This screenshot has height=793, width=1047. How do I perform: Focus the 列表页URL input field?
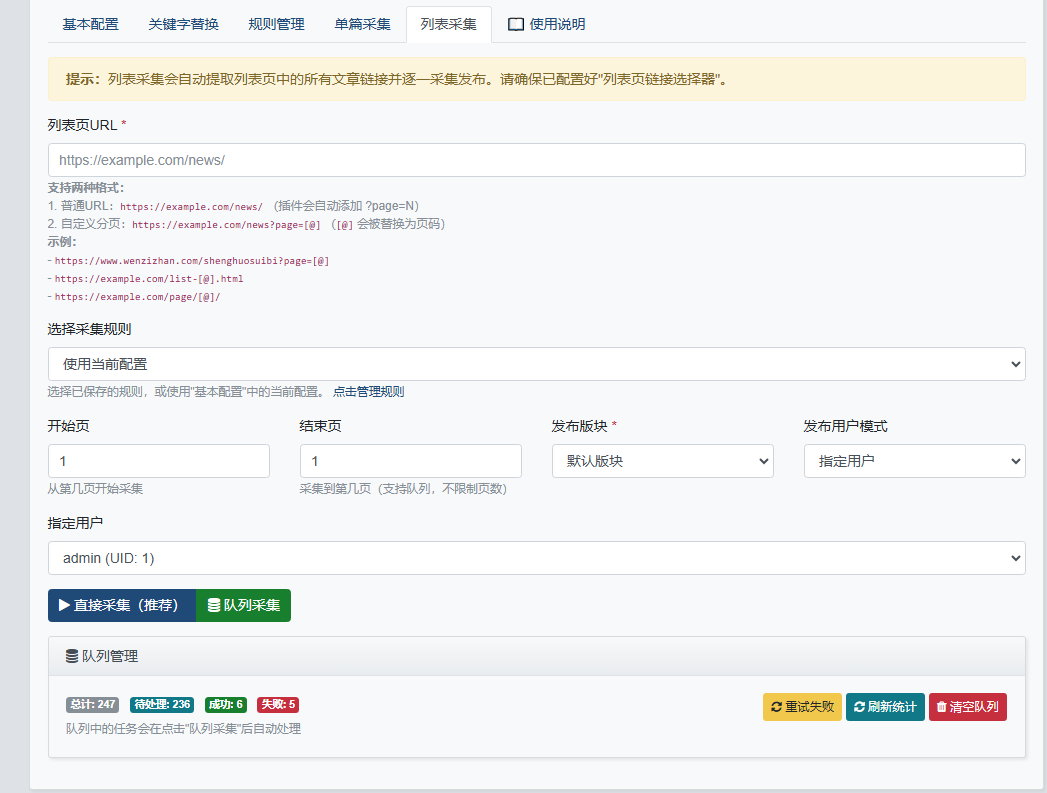pos(536,160)
